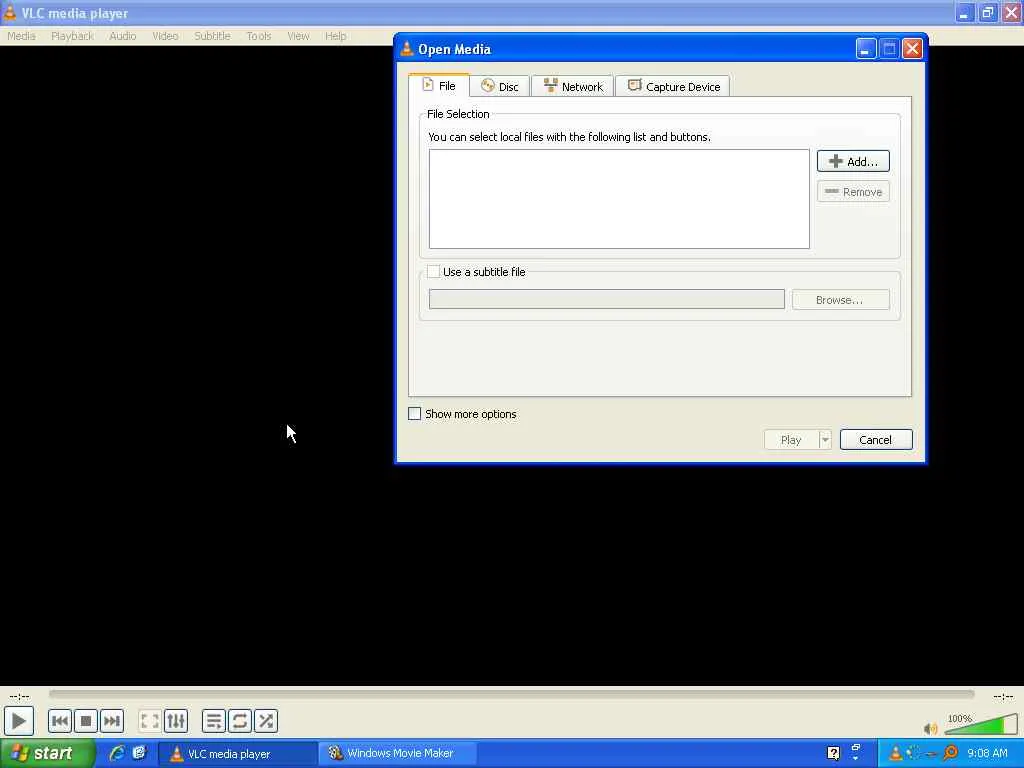The image size is (1024, 768).
Task: Adjust the volume slider at 100%
Action: pos(981,724)
